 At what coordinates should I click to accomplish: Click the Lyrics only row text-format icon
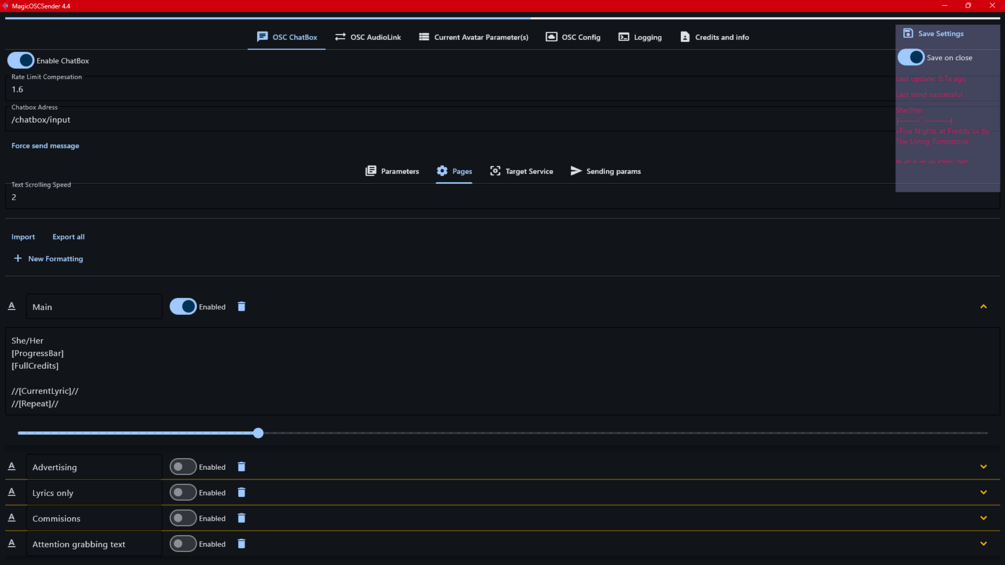(x=12, y=492)
